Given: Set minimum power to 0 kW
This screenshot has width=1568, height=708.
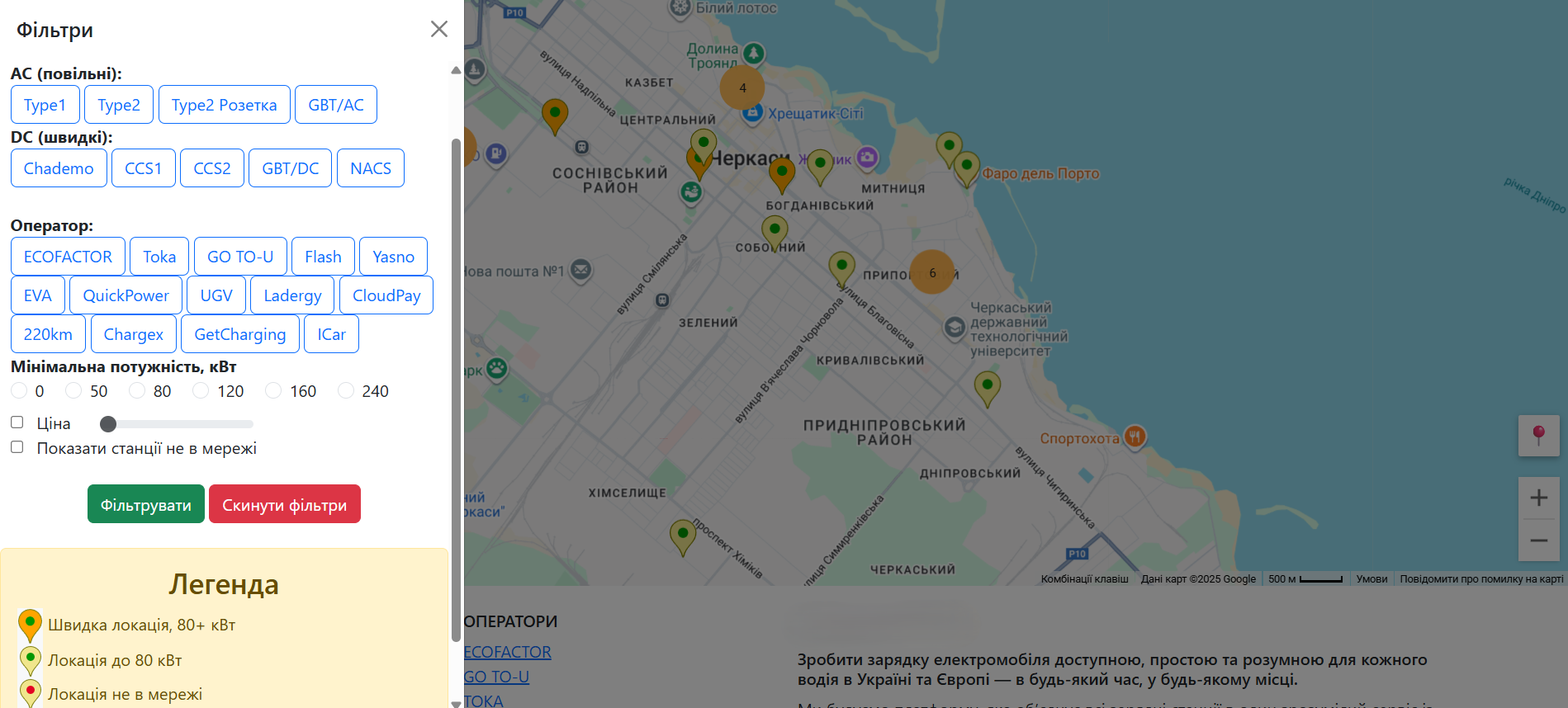Looking at the screenshot, I should pyautogui.click(x=19, y=390).
